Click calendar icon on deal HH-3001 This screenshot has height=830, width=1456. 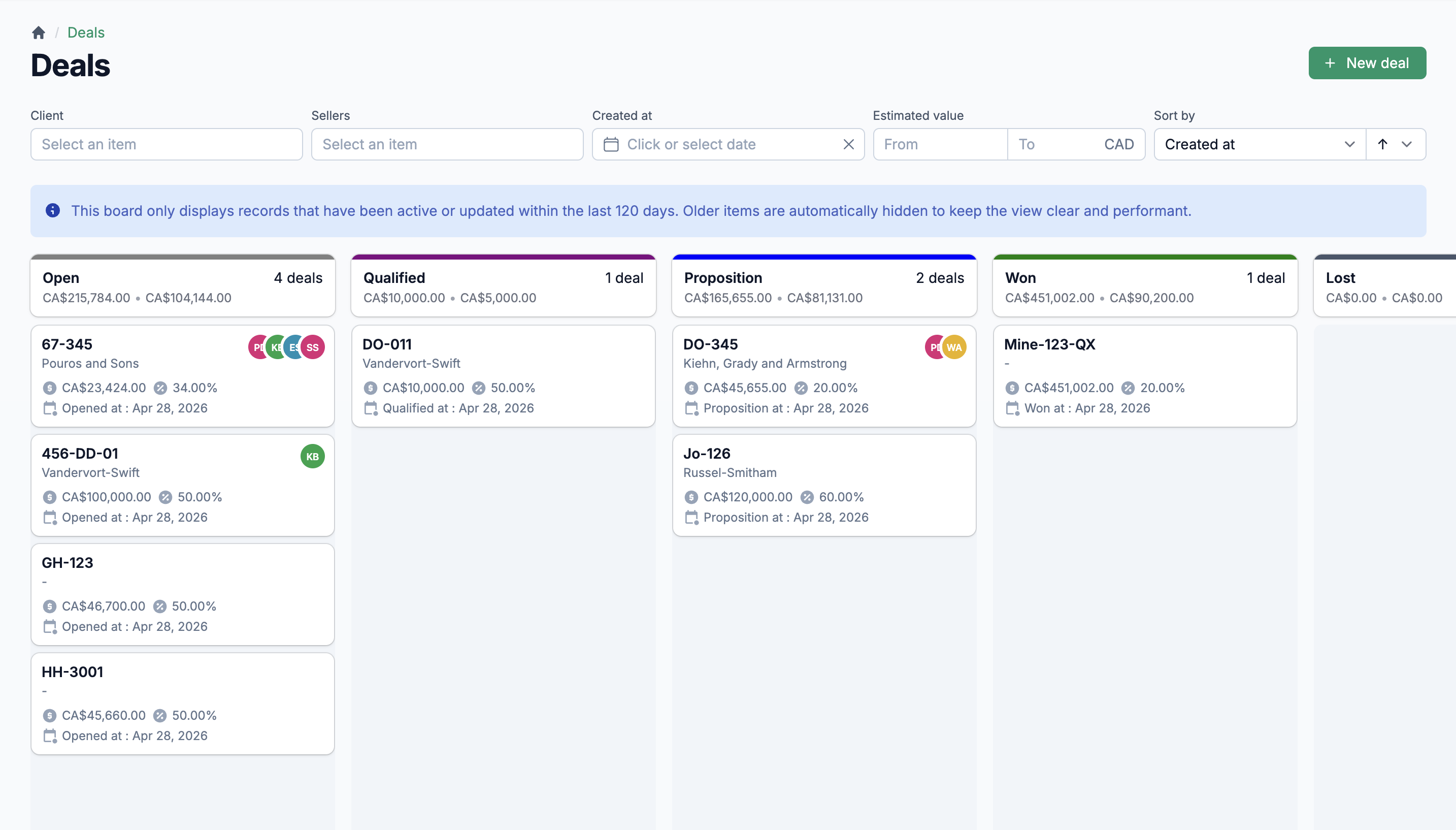[50, 736]
